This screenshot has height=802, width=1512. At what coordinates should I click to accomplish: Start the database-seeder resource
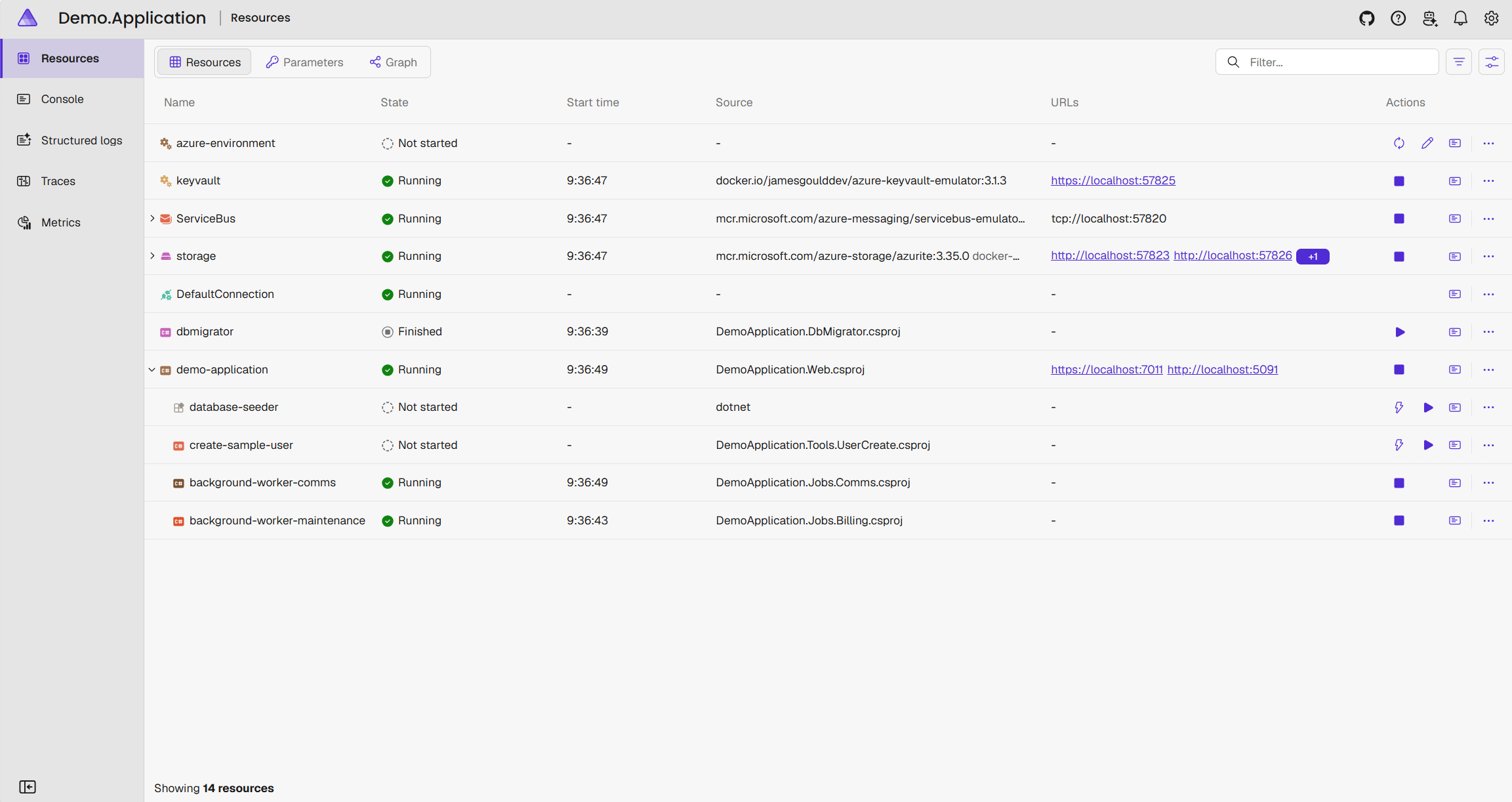[1428, 408]
